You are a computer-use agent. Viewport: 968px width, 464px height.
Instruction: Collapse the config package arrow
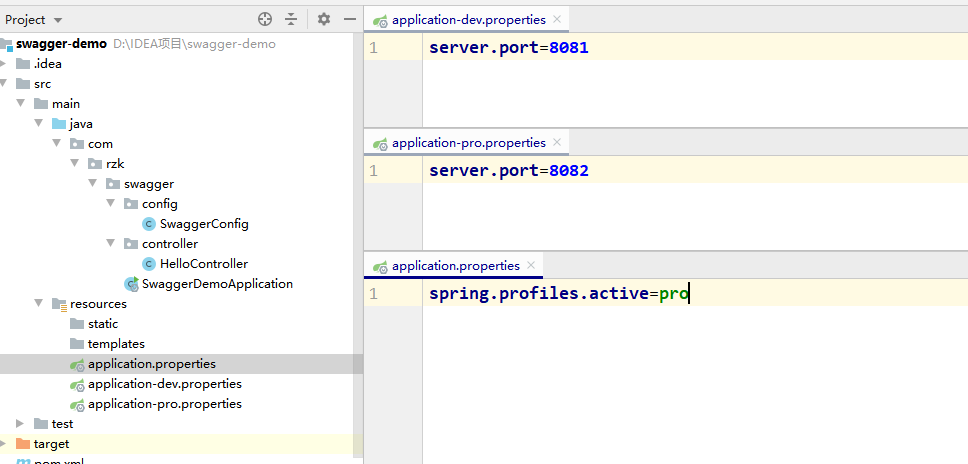click(110, 203)
